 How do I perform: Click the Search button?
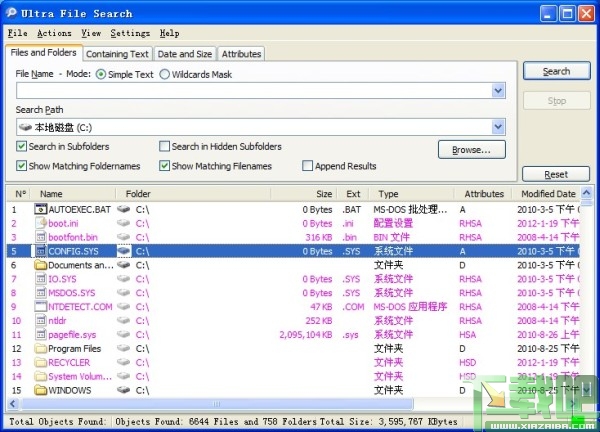coord(556,71)
